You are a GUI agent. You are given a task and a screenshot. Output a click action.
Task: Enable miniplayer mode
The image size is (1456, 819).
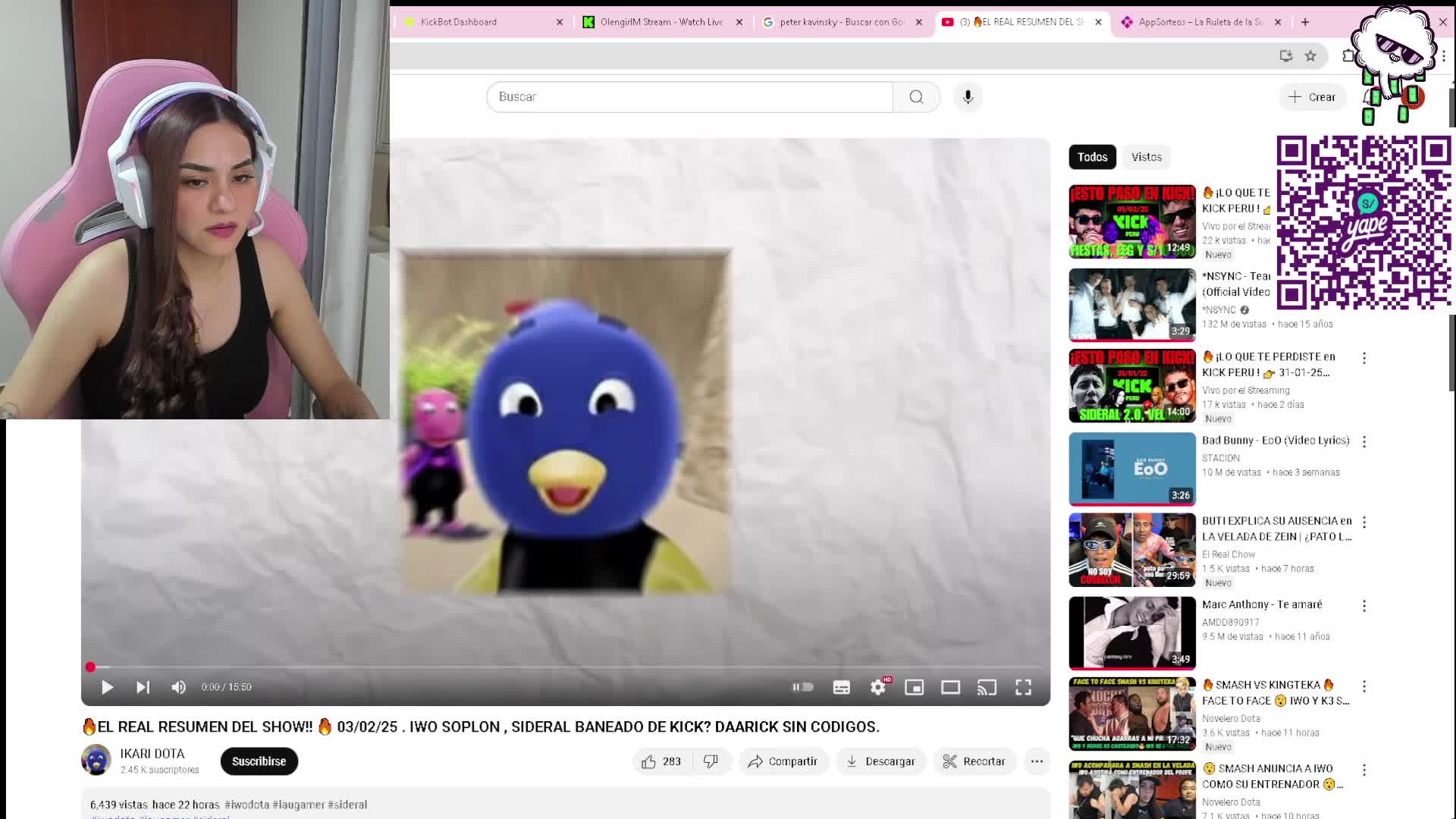(915, 687)
